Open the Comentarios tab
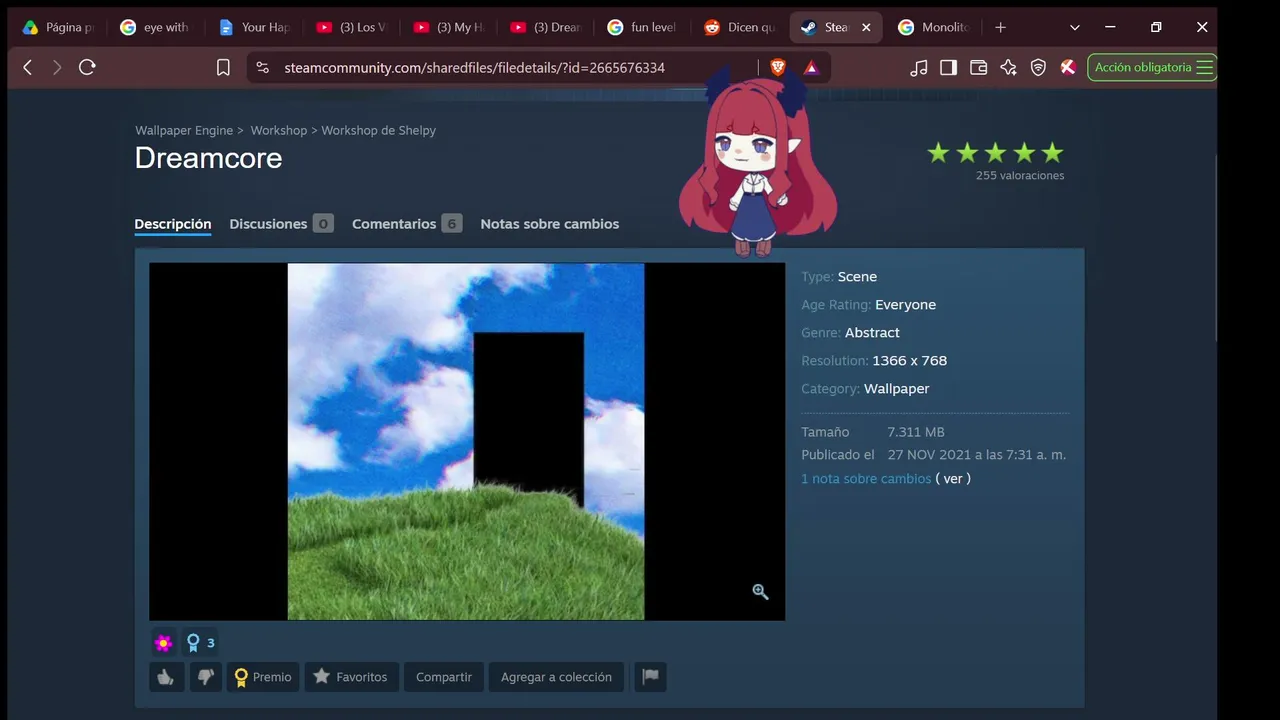Viewport: 1280px width, 720px height. 407,224
